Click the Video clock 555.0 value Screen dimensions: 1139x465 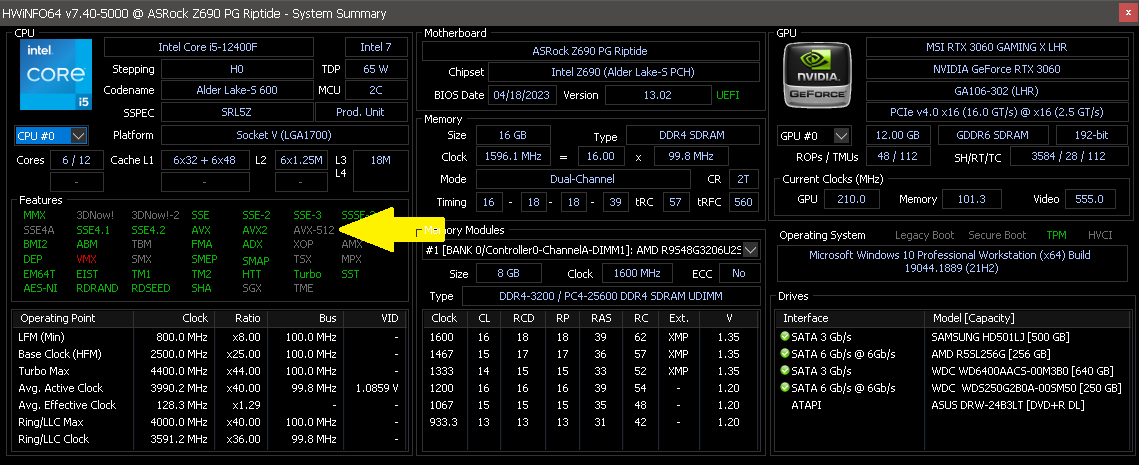pos(1090,199)
